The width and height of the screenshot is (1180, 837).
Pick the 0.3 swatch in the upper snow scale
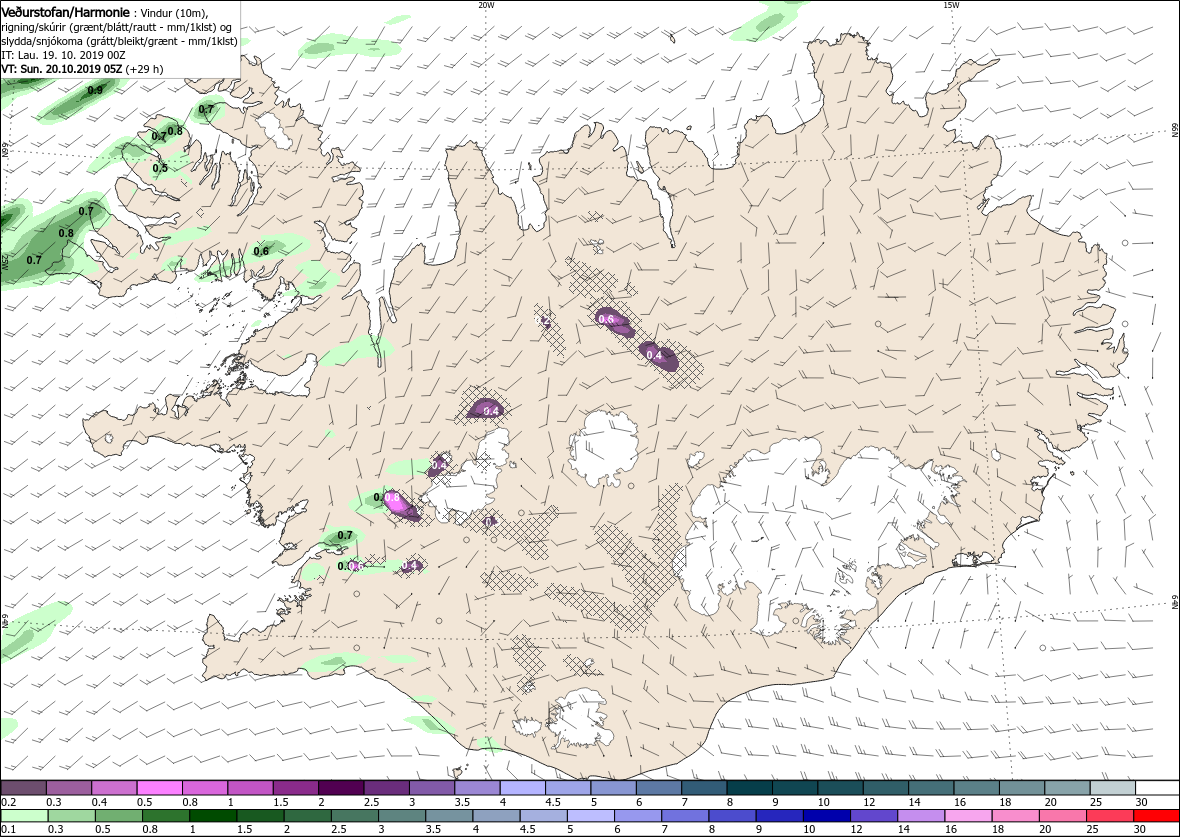[69, 787]
